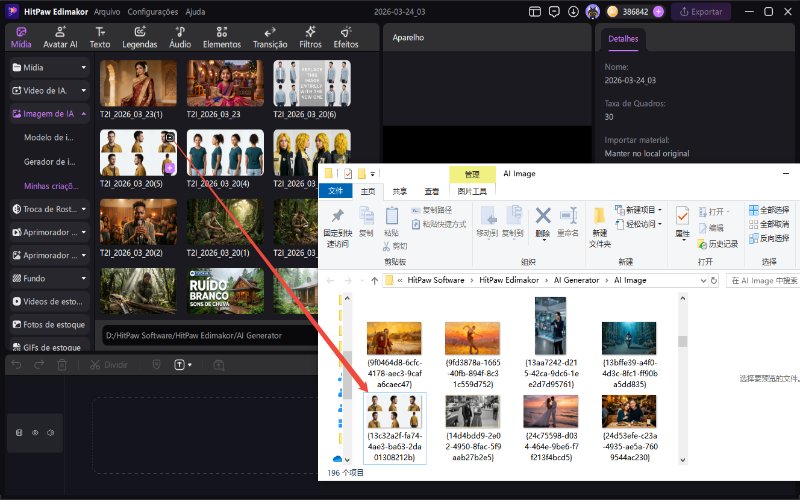
Task: Select the Texto tool icon
Action: pos(100,37)
